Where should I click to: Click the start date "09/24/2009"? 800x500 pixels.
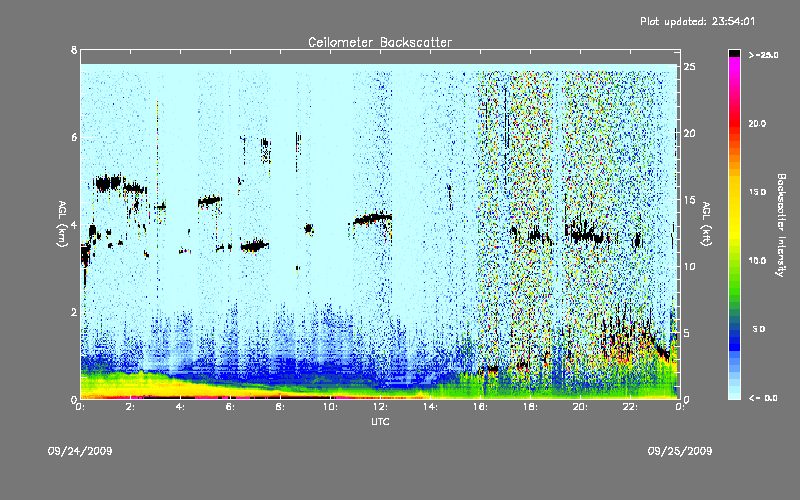pos(80,451)
